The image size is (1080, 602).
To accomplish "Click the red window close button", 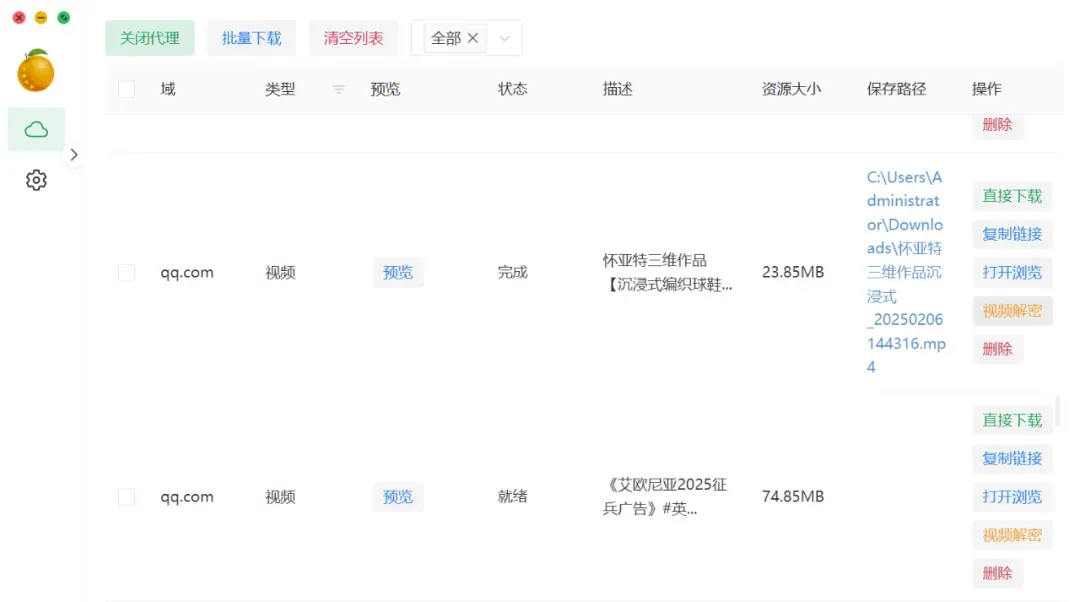I will (x=19, y=18).
